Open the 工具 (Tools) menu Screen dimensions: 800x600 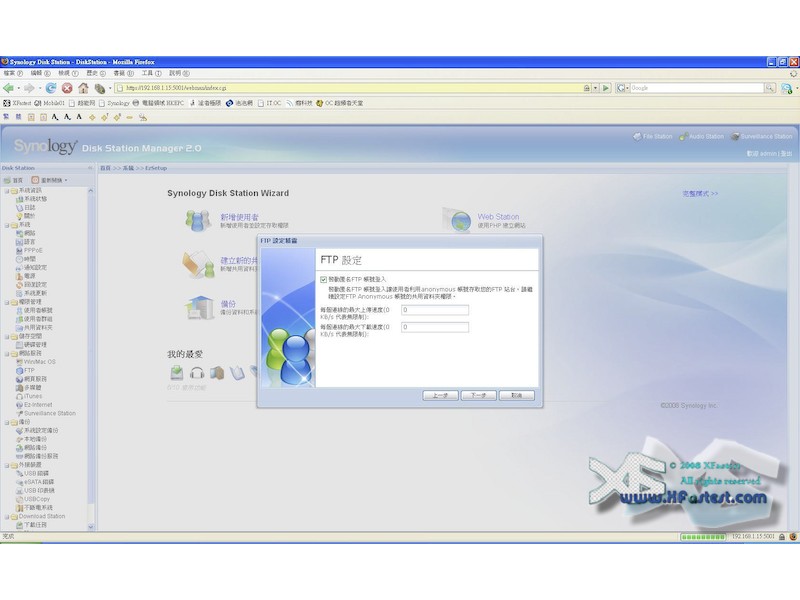(151, 73)
